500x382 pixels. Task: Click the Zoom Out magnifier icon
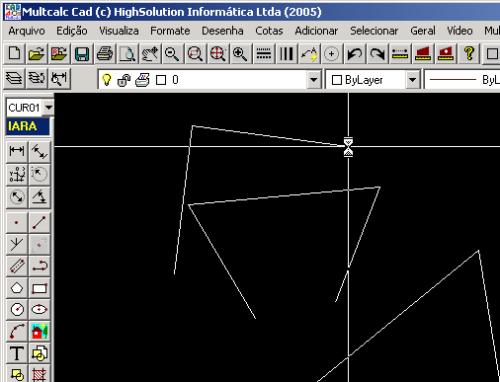click(172, 54)
